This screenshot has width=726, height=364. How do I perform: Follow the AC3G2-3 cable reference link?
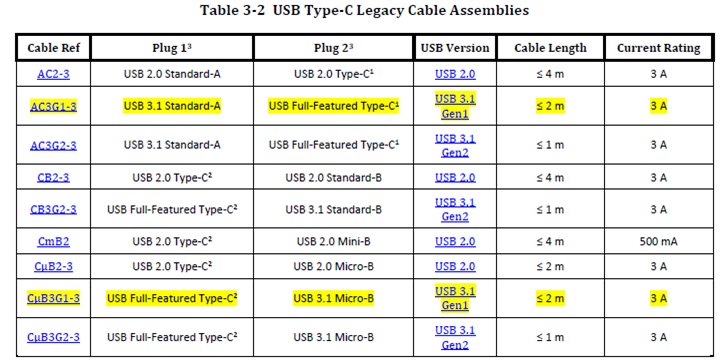tap(53, 145)
